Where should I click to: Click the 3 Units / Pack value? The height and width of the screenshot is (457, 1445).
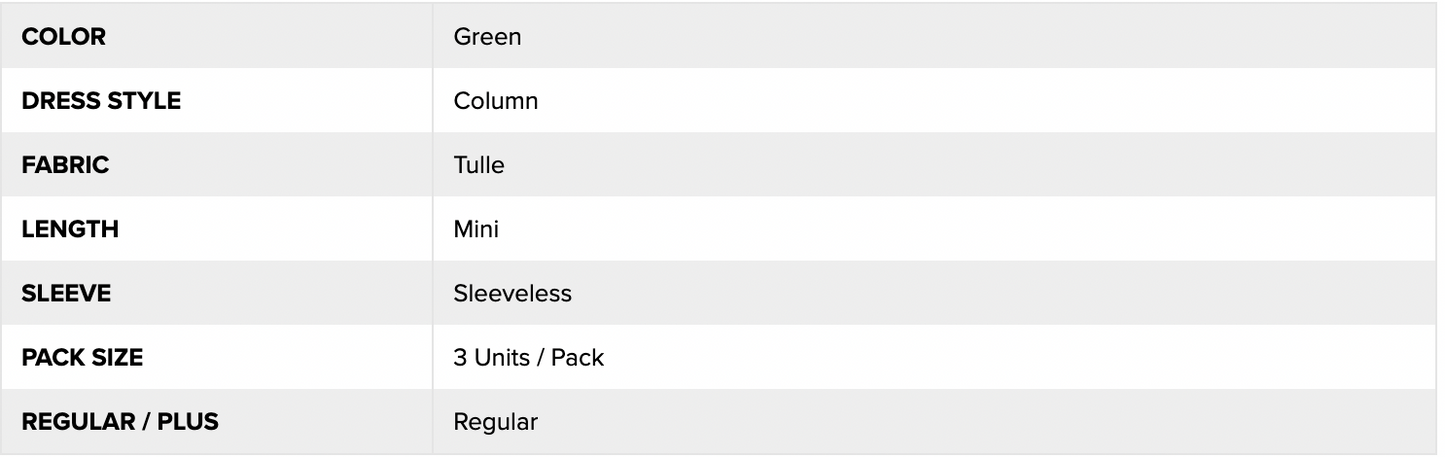(x=528, y=357)
